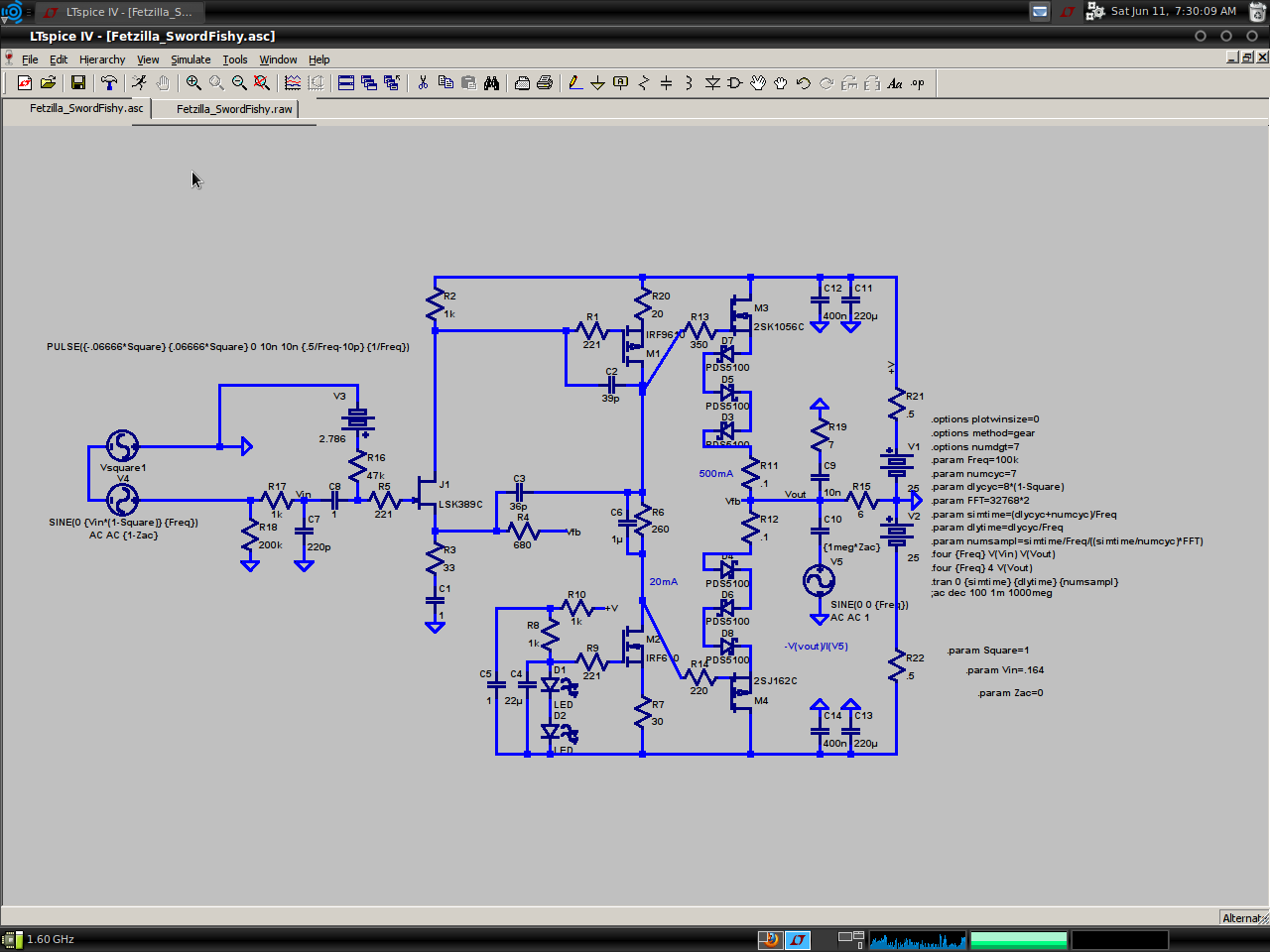Screen dimensions: 1270x952
Task: Cascade windows toolbar icon
Action: [x=369, y=83]
